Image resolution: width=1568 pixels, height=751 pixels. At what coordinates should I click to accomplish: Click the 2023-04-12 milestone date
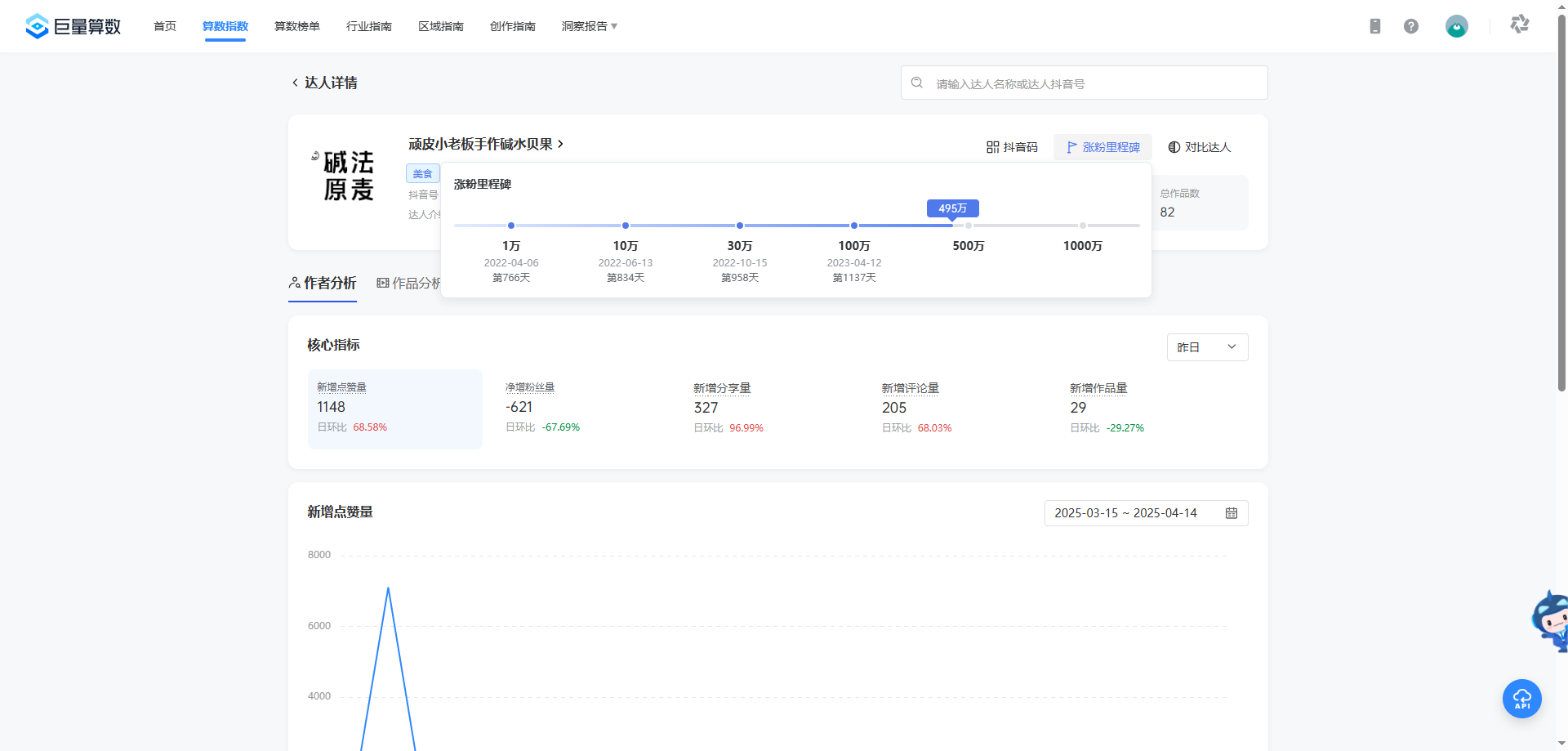[854, 263]
